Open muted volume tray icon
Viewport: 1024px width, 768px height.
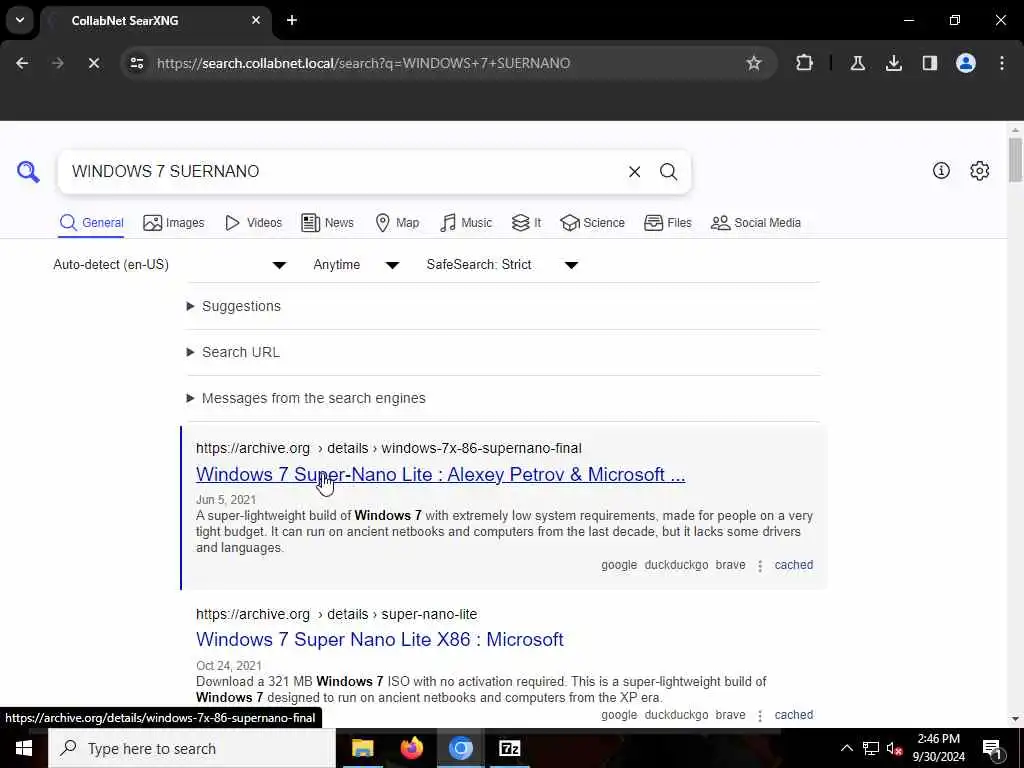click(x=894, y=748)
